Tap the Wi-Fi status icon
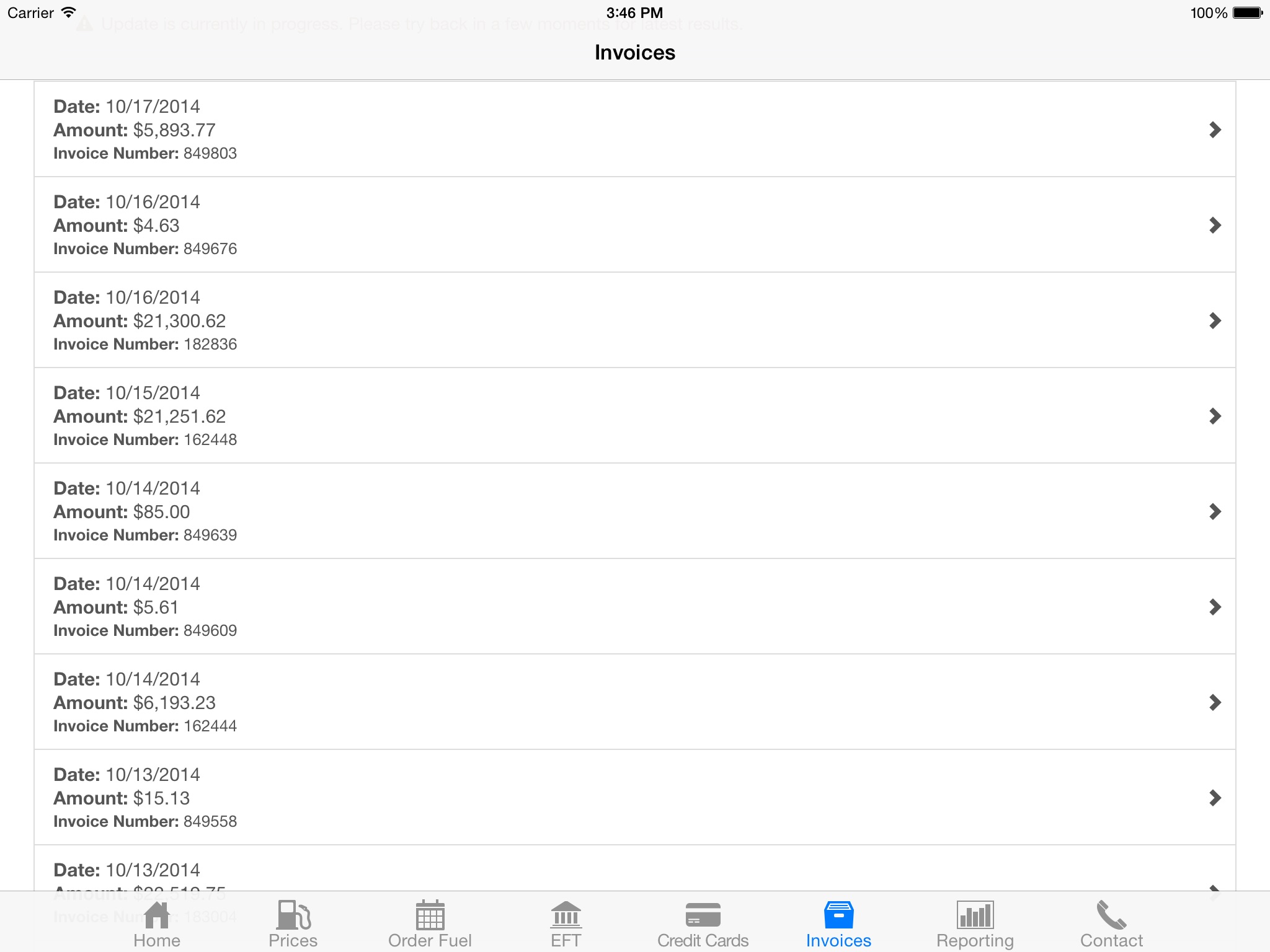This screenshot has height=952, width=1270. point(69,12)
